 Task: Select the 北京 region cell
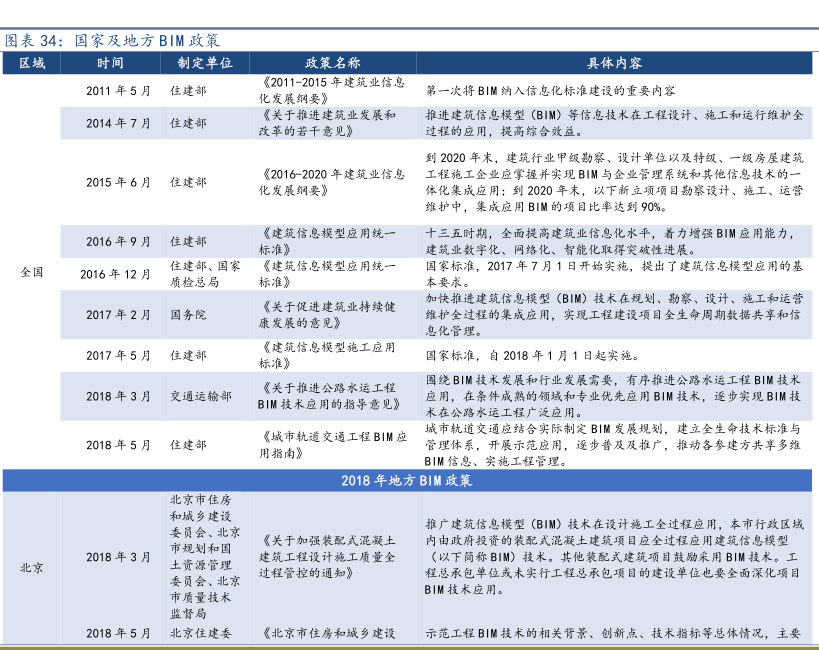(31, 566)
